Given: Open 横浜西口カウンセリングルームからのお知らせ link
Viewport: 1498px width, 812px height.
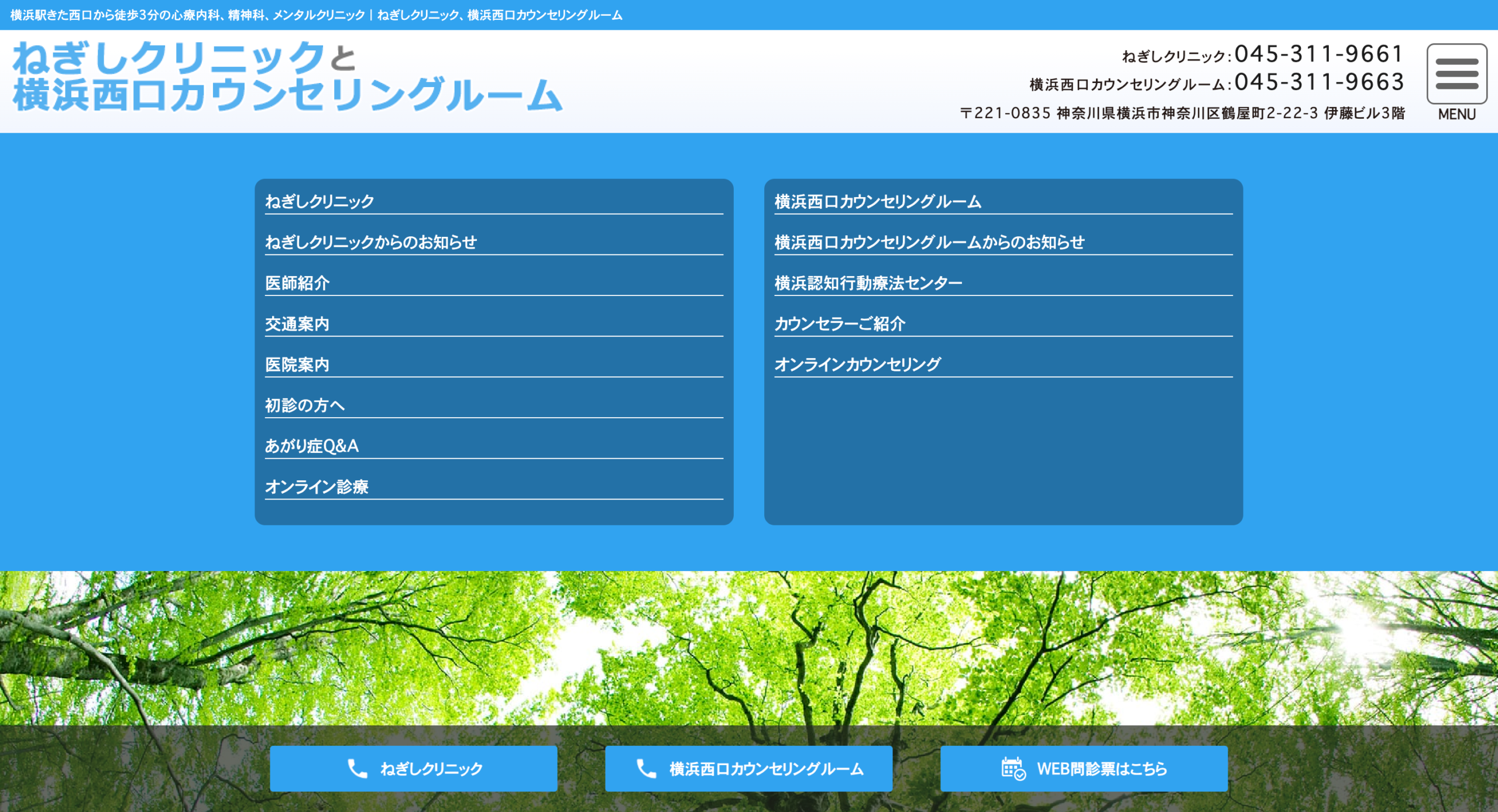Looking at the screenshot, I should pyautogui.click(x=1003, y=242).
